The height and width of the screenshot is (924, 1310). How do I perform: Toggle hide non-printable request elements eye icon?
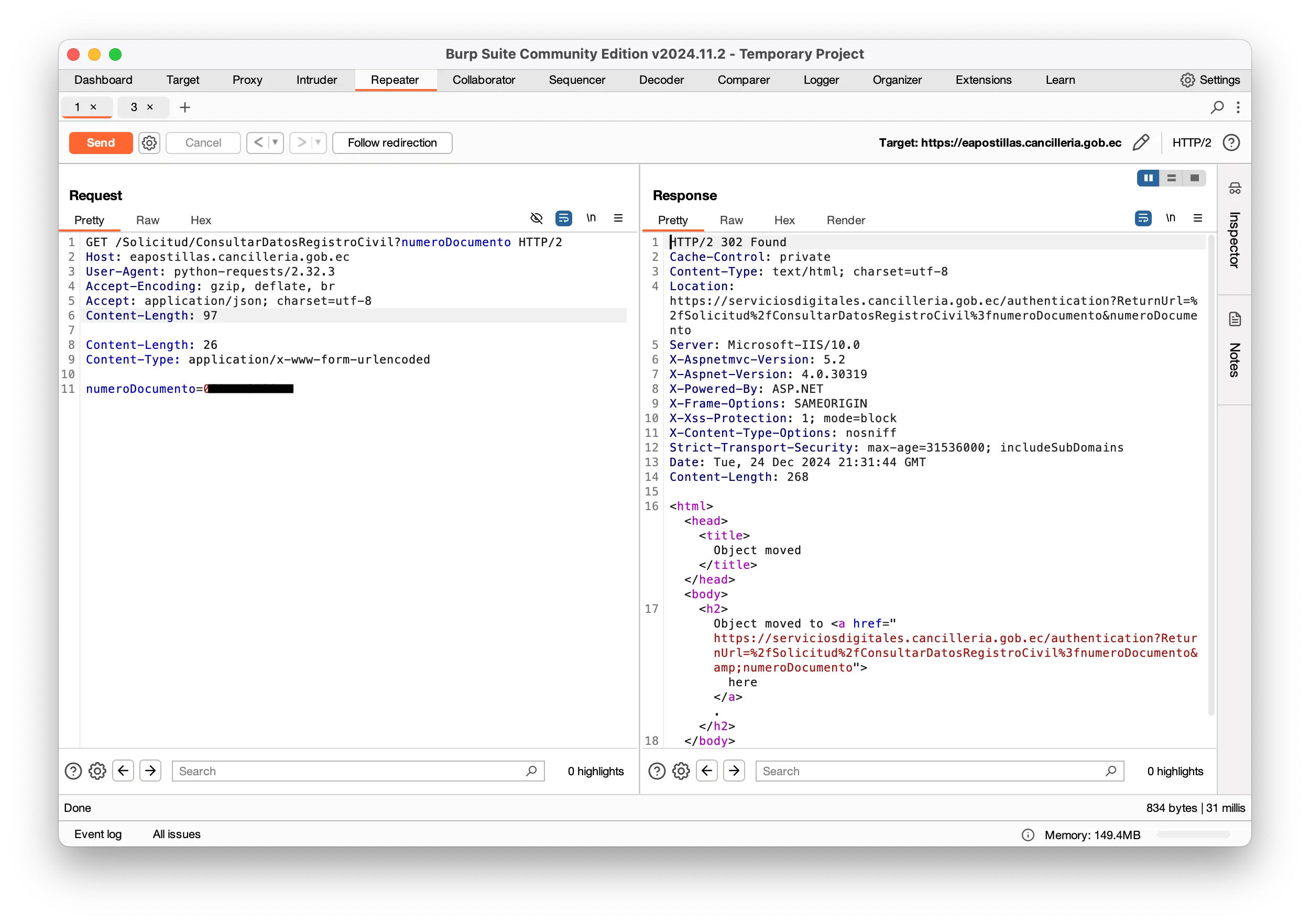[537, 218]
